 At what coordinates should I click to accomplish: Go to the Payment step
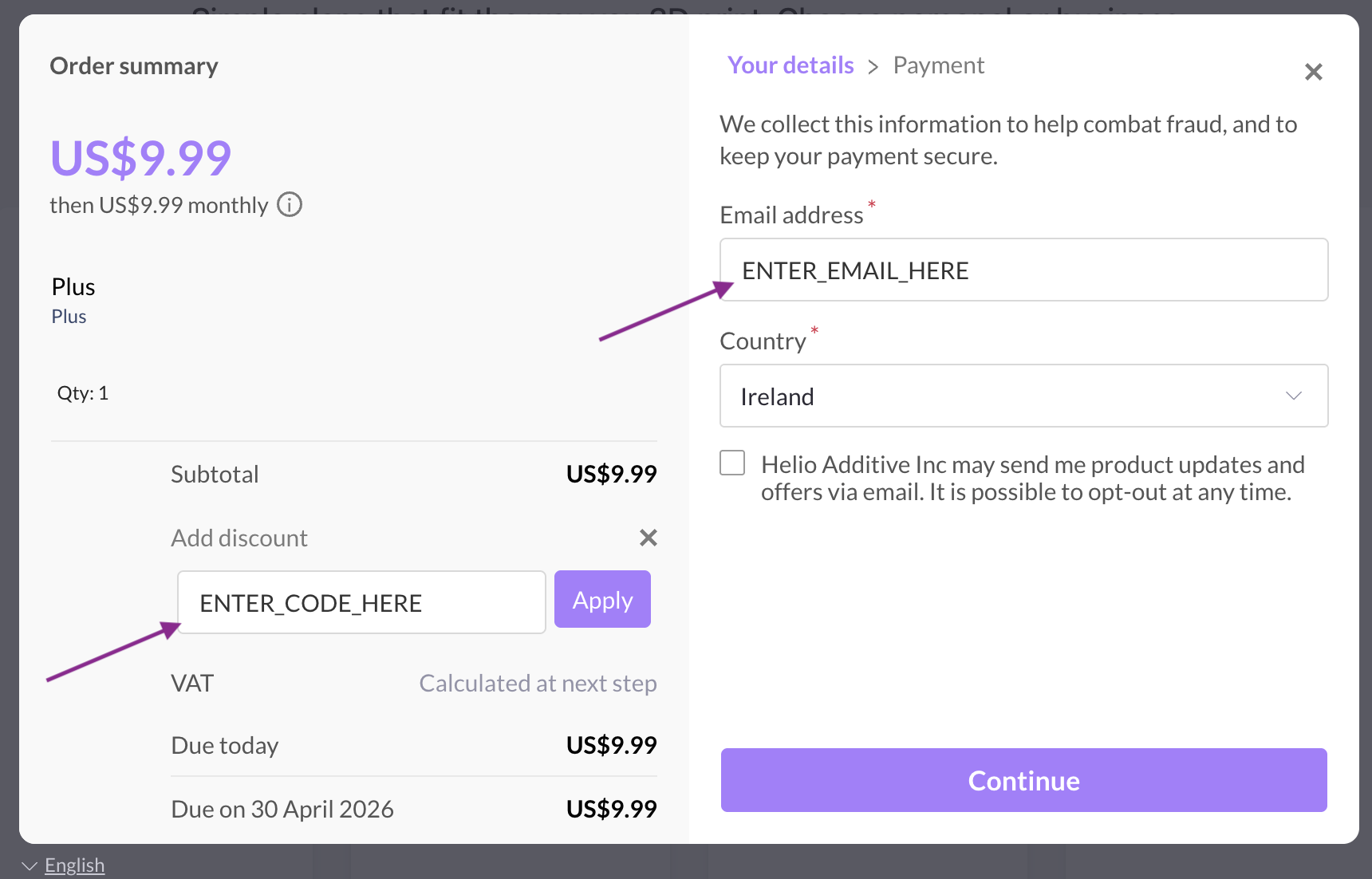(x=938, y=65)
